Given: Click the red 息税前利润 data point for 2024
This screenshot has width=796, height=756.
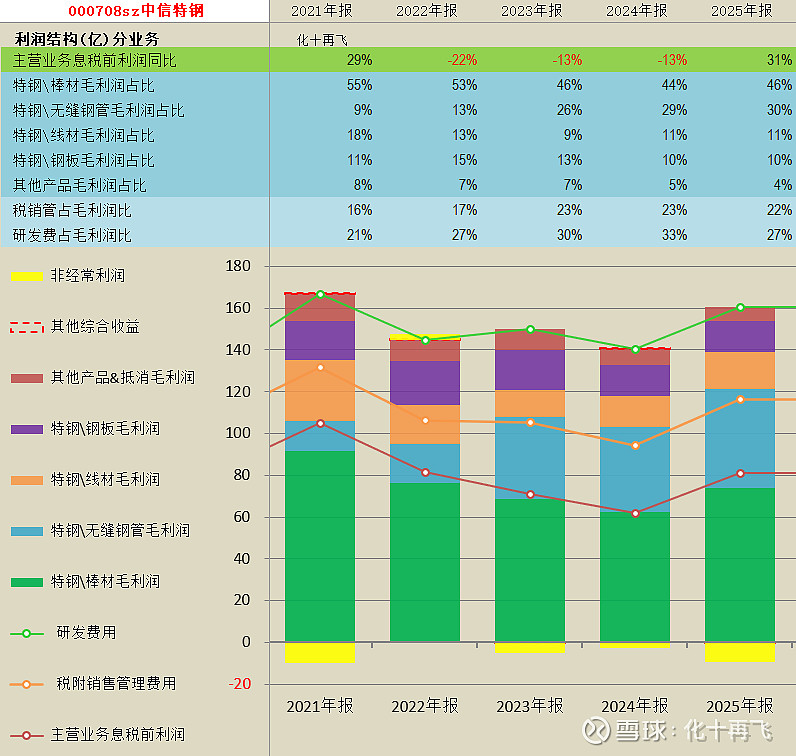Looking at the screenshot, I should coord(636,513).
